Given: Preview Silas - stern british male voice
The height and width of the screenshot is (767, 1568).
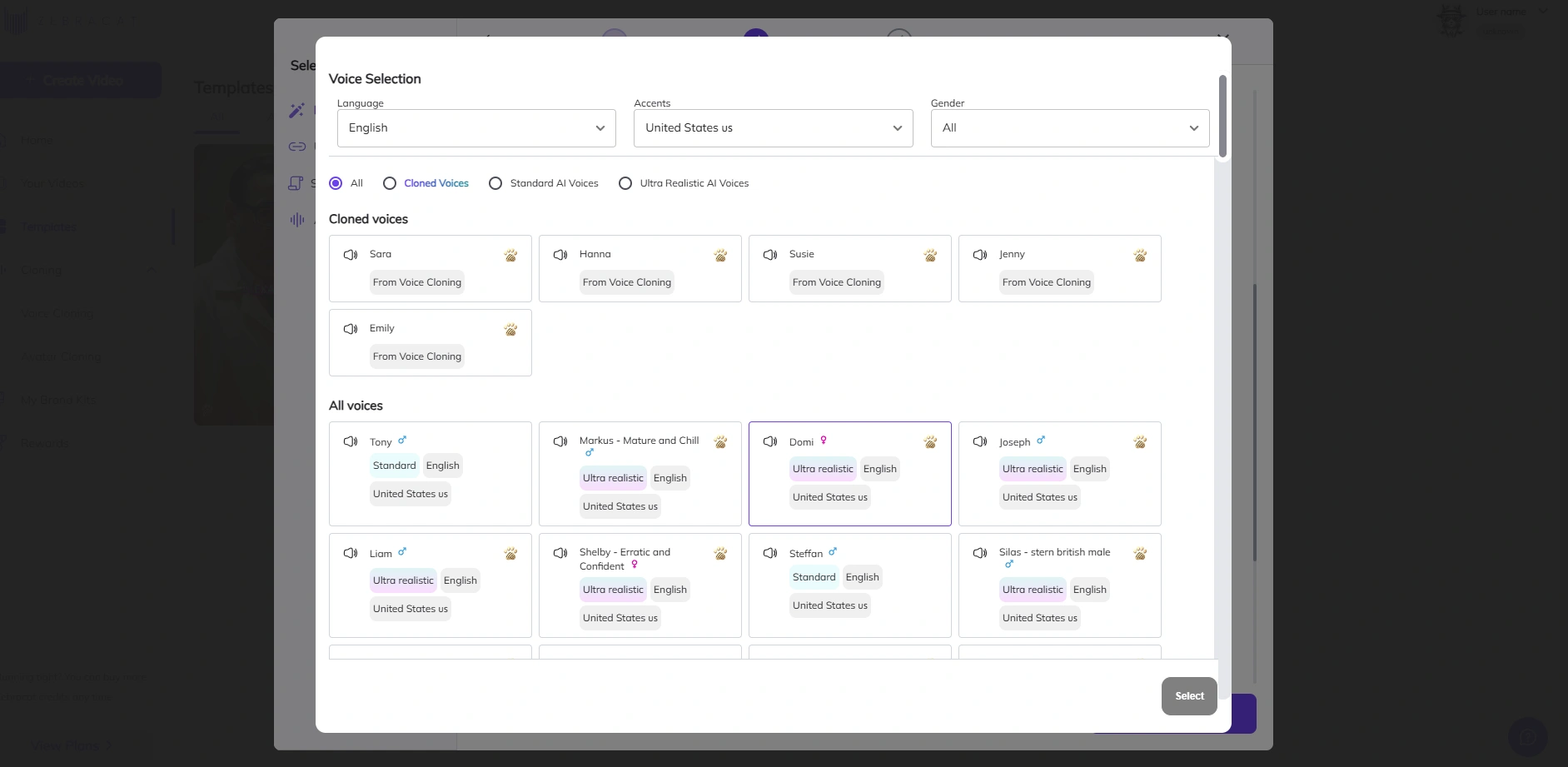Looking at the screenshot, I should (x=980, y=553).
